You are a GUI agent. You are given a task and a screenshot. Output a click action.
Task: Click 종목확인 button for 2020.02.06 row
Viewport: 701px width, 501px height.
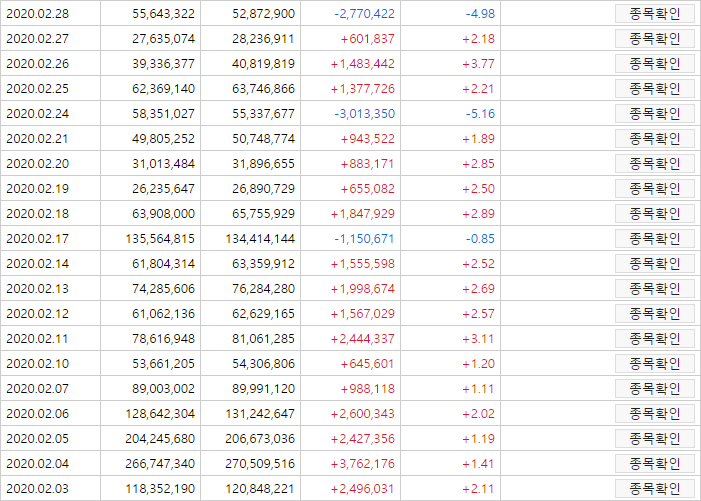655,414
